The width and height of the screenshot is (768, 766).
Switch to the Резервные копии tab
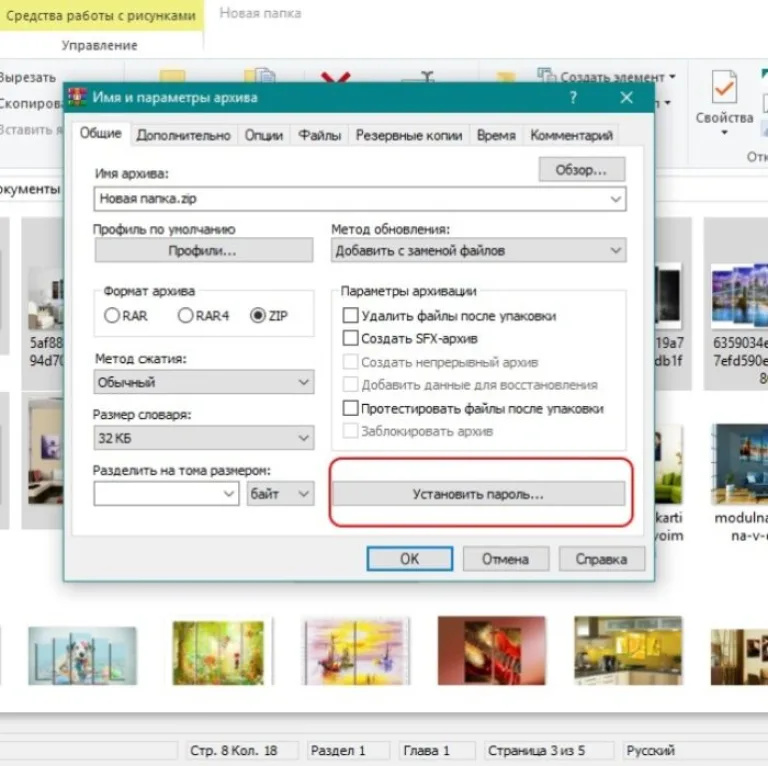[x=409, y=135]
